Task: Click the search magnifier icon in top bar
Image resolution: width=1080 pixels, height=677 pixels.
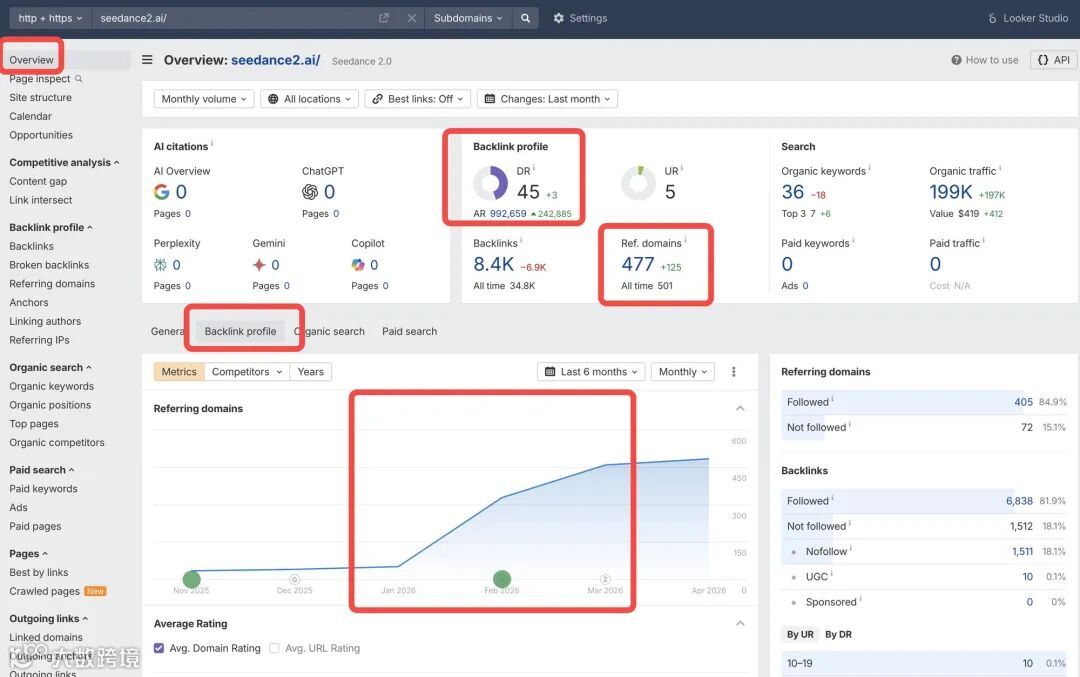Action: [x=526, y=19]
